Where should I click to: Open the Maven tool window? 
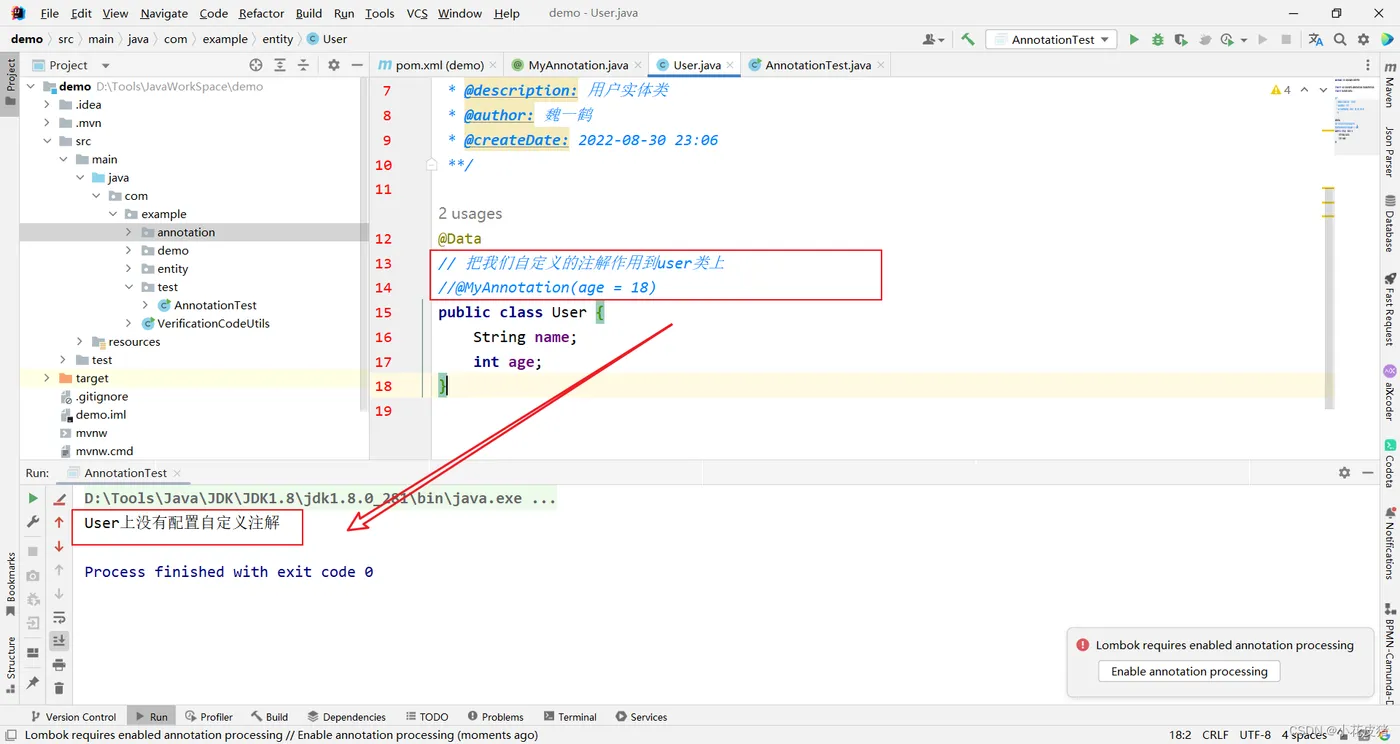click(x=1390, y=84)
